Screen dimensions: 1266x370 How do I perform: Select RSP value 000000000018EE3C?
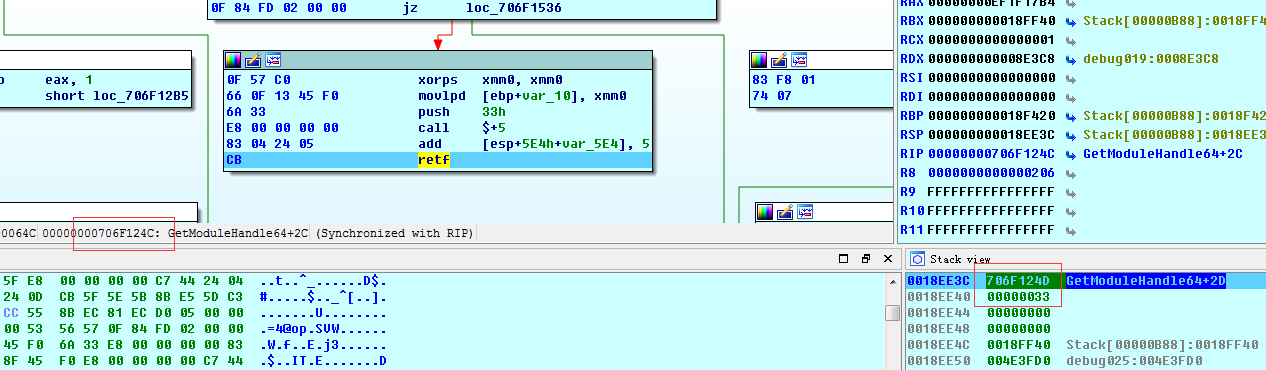click(993, 135)
